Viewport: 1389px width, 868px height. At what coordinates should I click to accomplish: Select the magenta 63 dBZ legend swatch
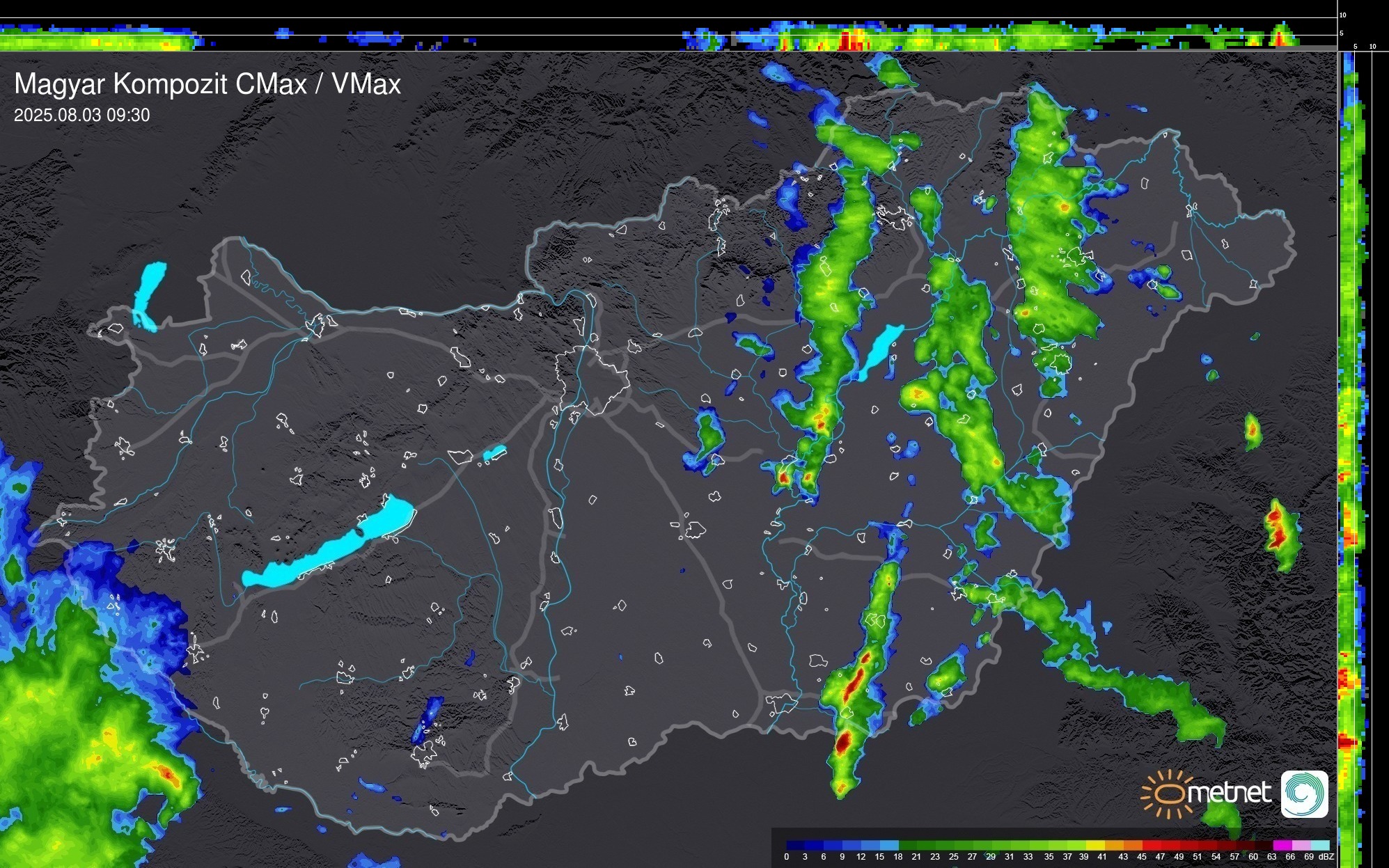1281,845
